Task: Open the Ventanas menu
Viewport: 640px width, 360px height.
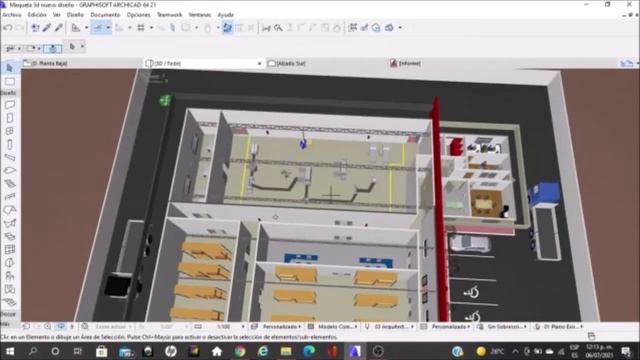Action: point(200,15)
